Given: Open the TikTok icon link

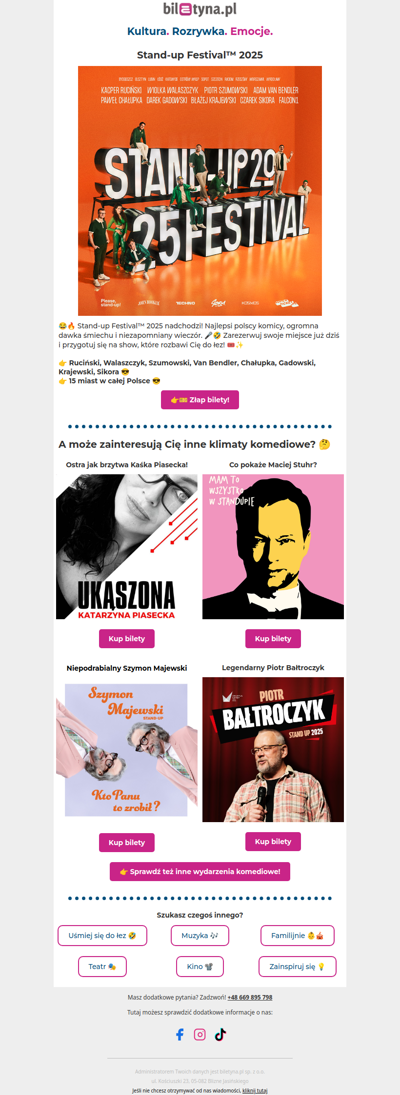Looking at the screenshot, I should (221, 1034).
